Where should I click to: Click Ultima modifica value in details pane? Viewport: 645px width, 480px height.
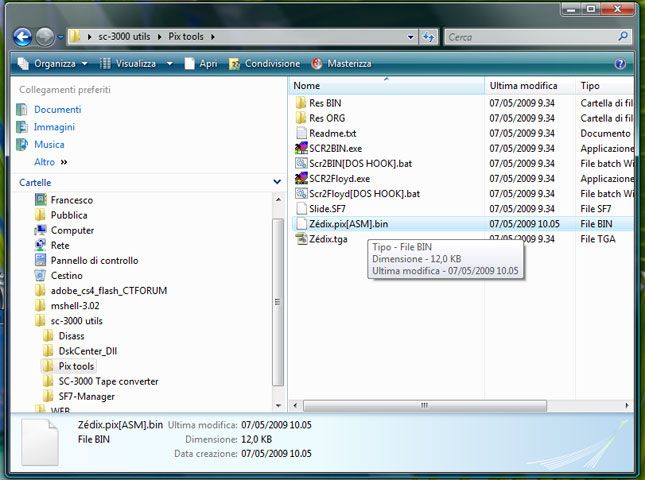point(276,425)
